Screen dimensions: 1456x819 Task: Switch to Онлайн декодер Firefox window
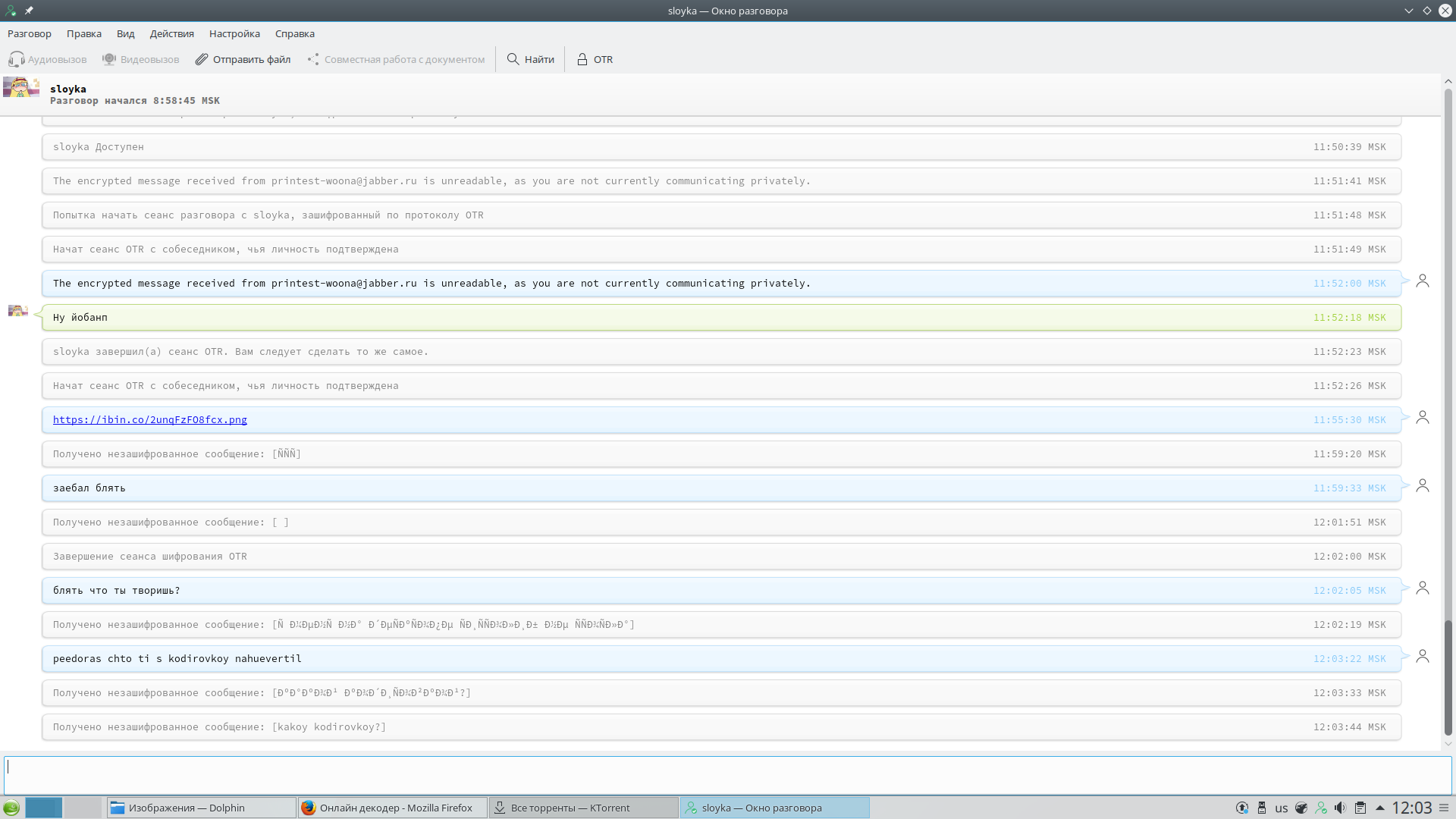[x=393, y=808]
